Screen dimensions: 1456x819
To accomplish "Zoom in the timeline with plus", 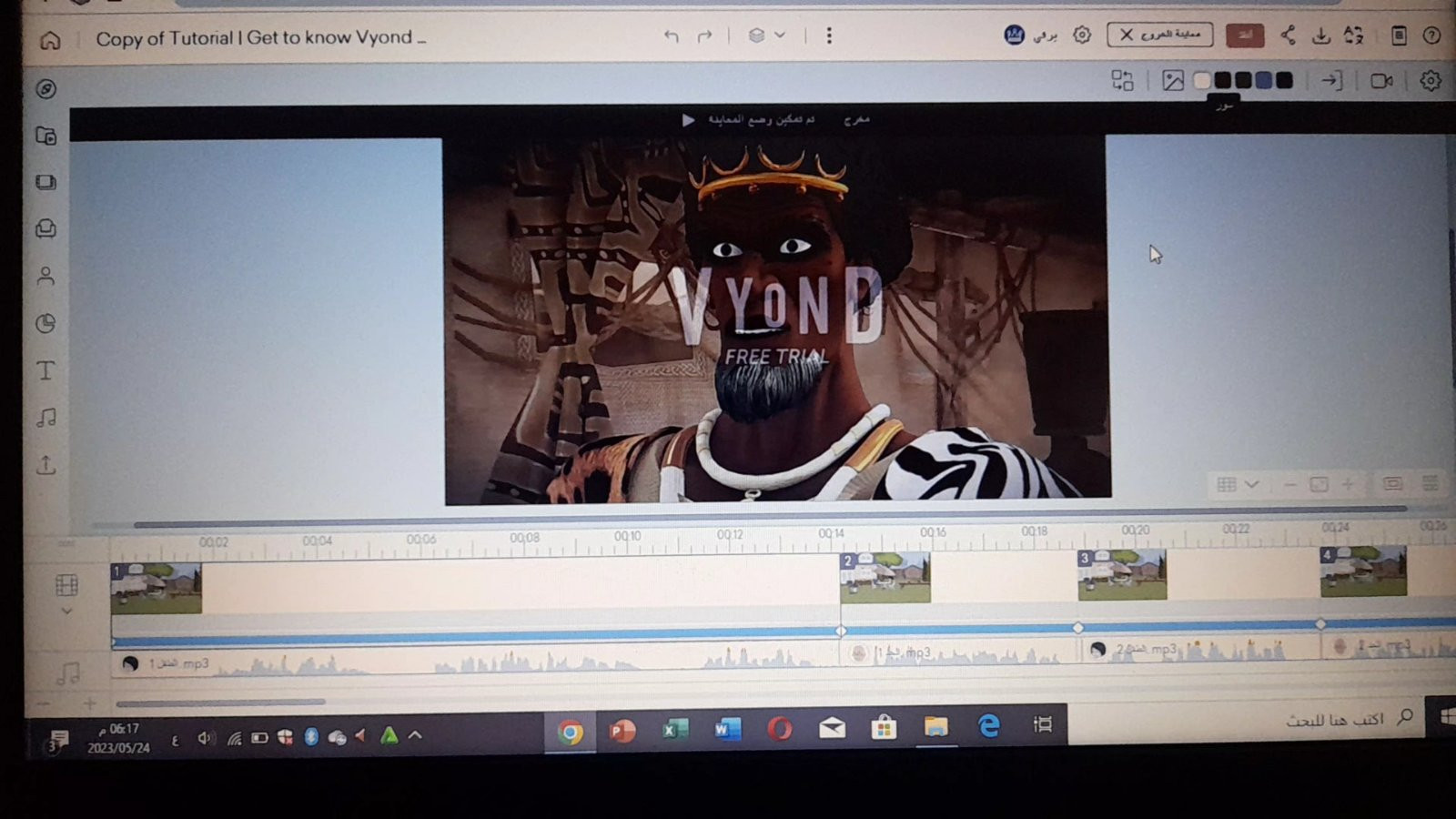I will pos(89,703).
